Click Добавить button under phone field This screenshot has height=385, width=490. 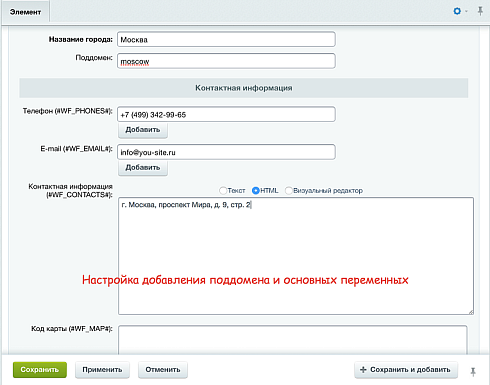tap(143, 130)
